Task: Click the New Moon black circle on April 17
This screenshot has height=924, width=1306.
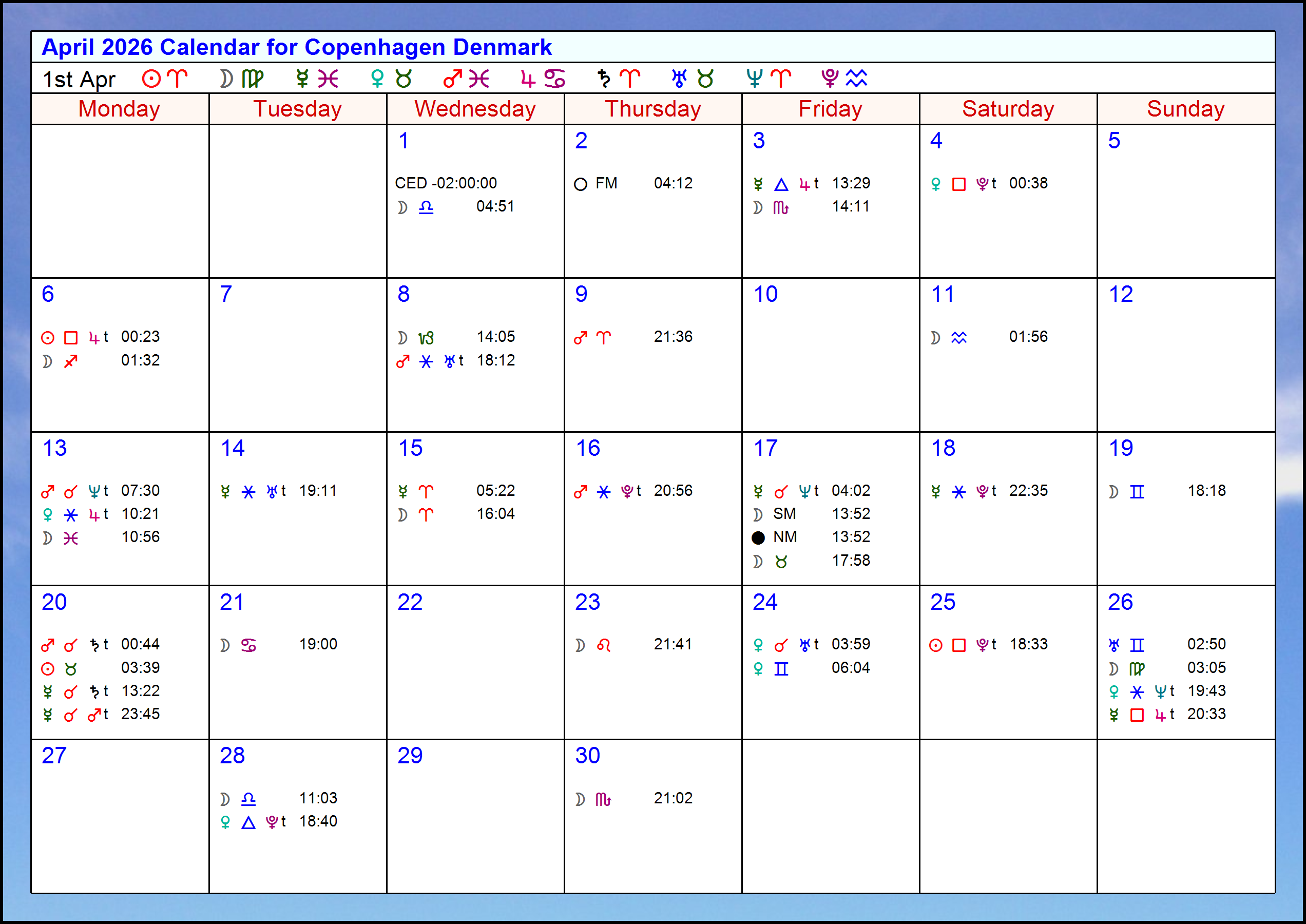Action: (758, 537)
